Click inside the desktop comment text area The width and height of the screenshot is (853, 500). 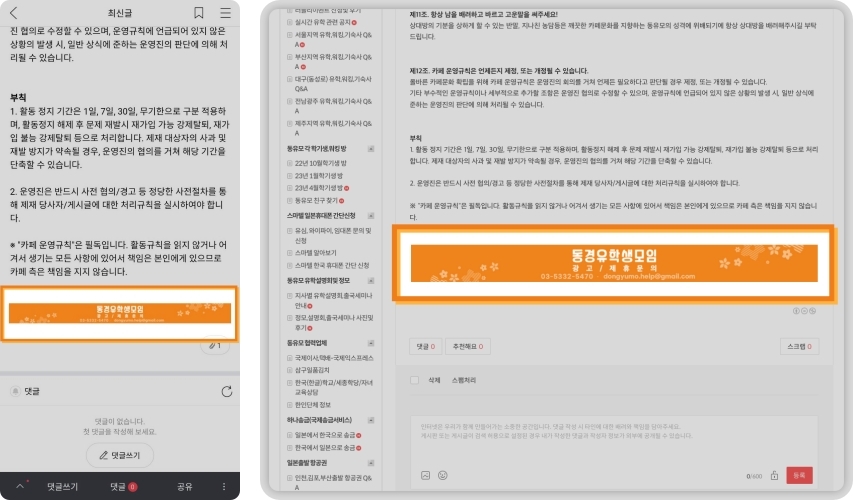coord(614,440)
